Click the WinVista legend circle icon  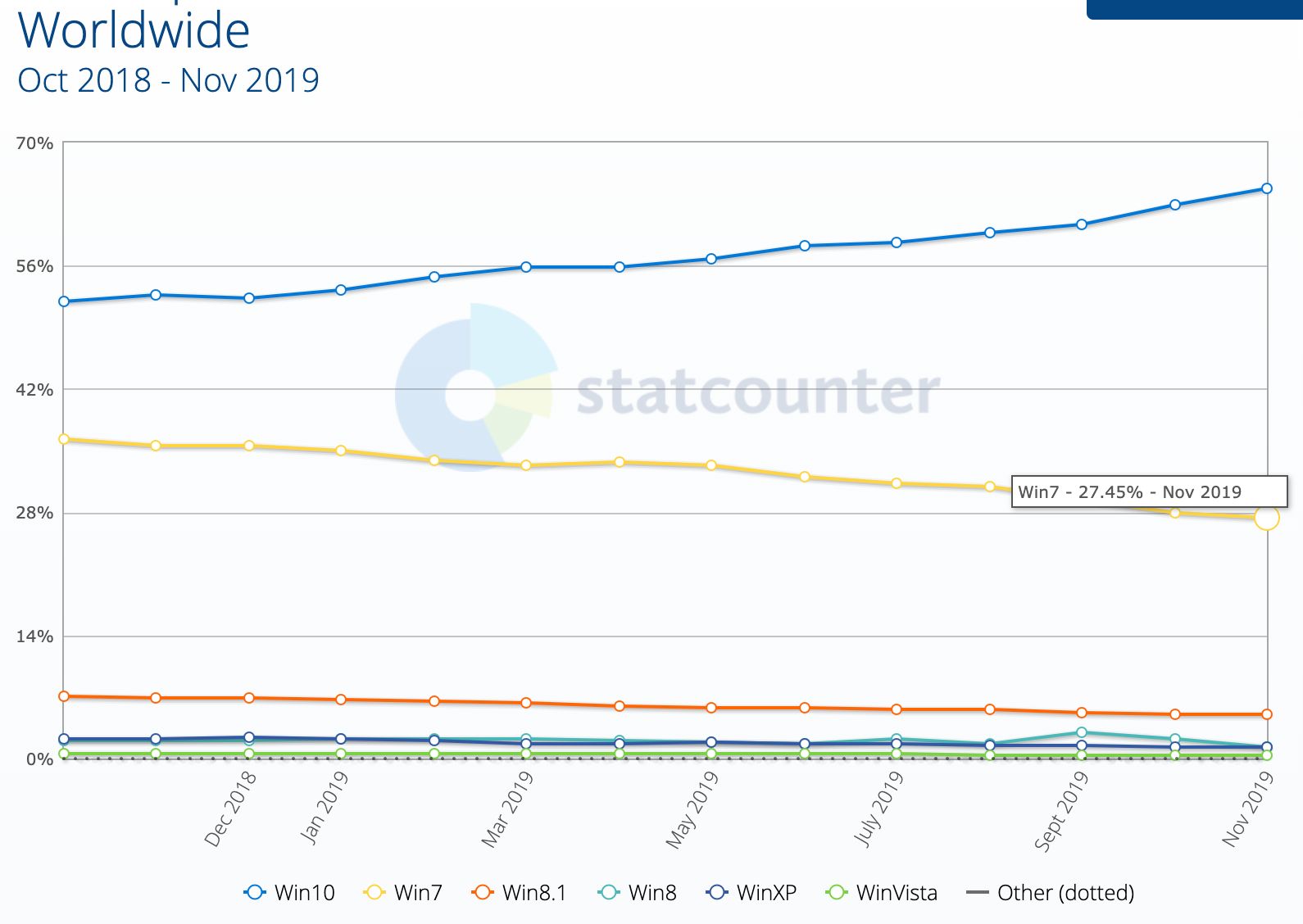tap(837, 893)
